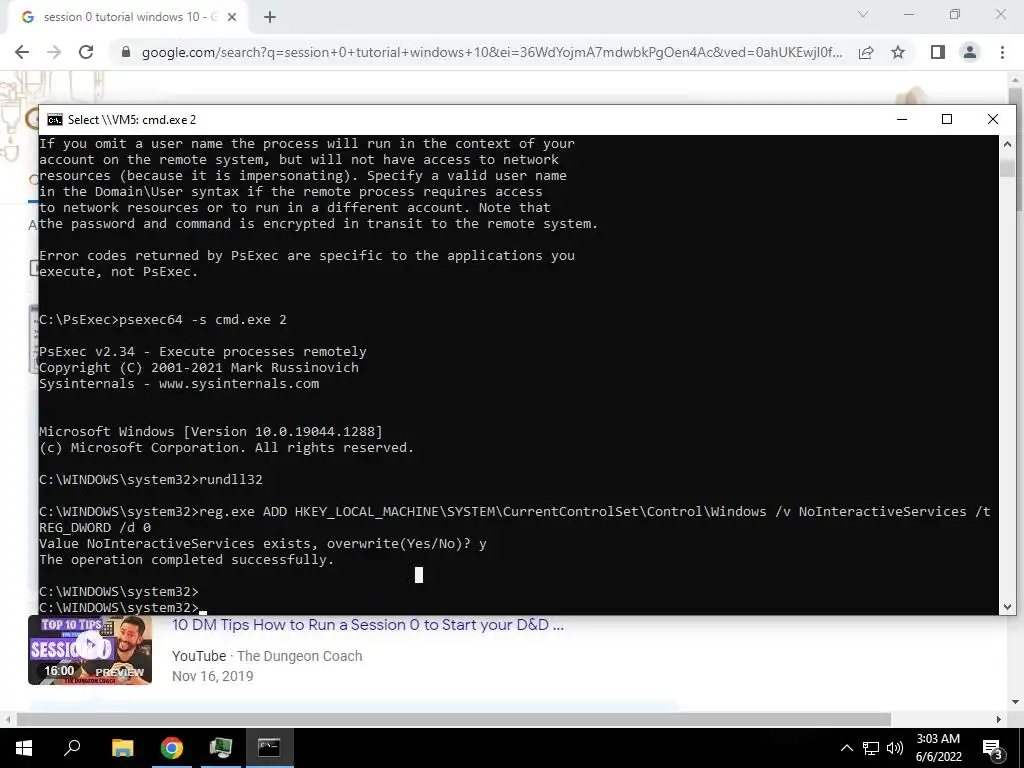Click the psexec64 -s cmd.exe 2 line
Image resolution: width=1024 pixels, height=768 pixels.
point(163,320)
